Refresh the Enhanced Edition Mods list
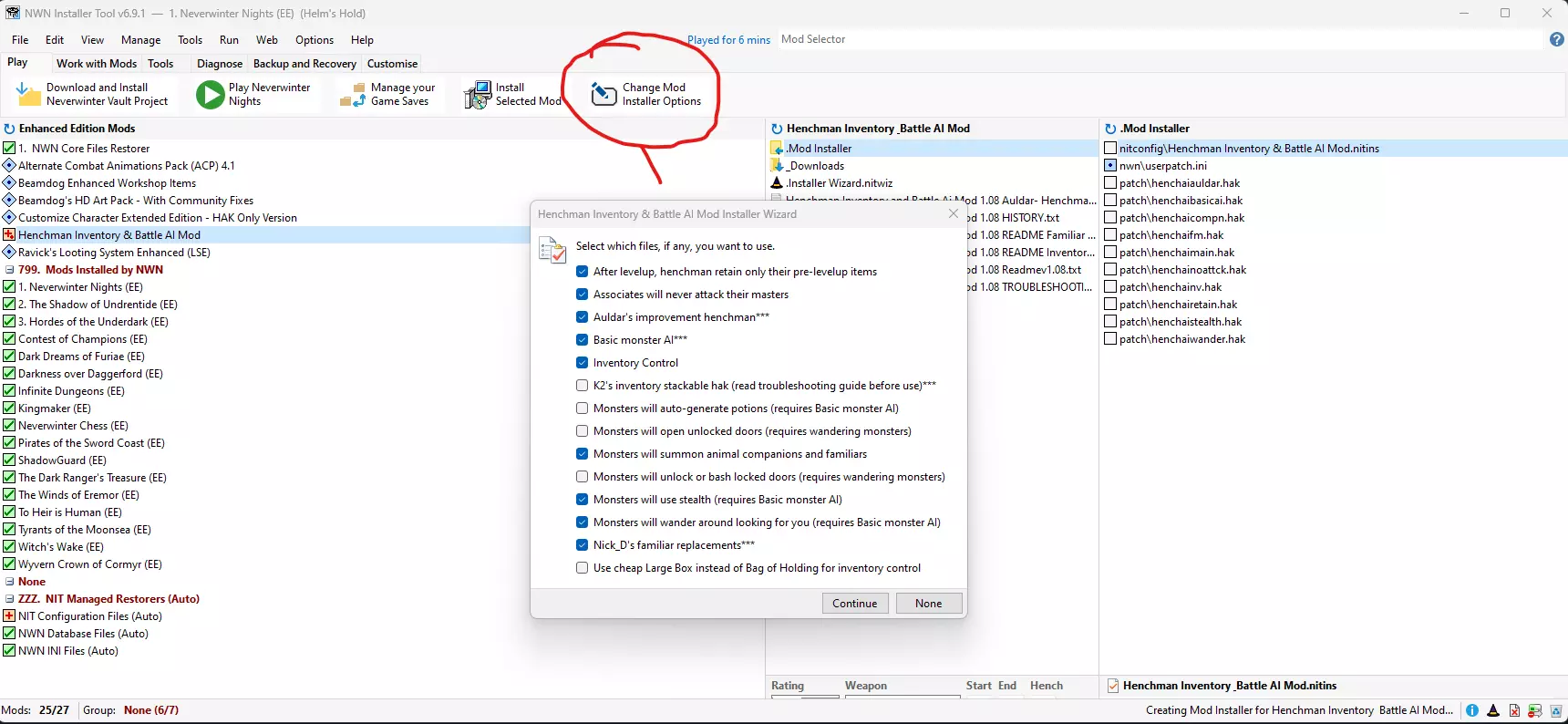 pyautogui.click(x=9, y=129)
